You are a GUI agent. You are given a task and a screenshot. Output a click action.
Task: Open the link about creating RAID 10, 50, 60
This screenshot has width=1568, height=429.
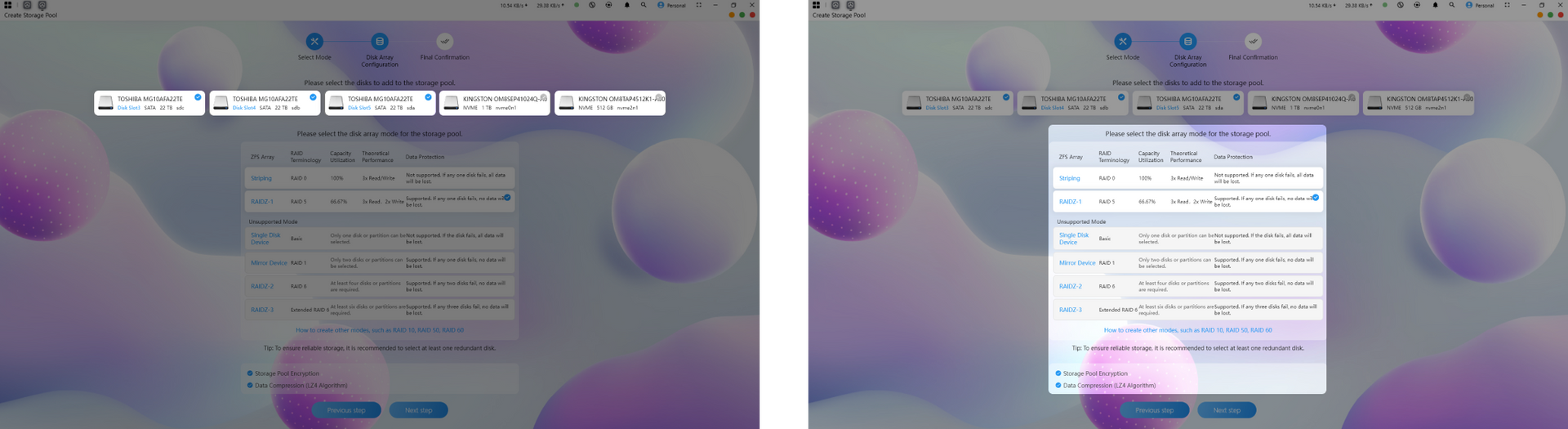click(1187, 330)
